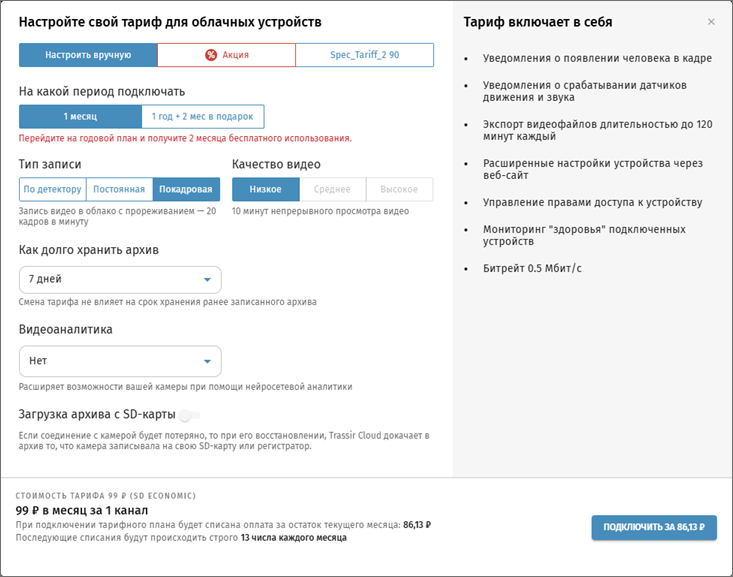Screen dimensions: 733x577
Task: Click the arrow of the Видеоаналитика dropdown
Action: tap(207, 361)
